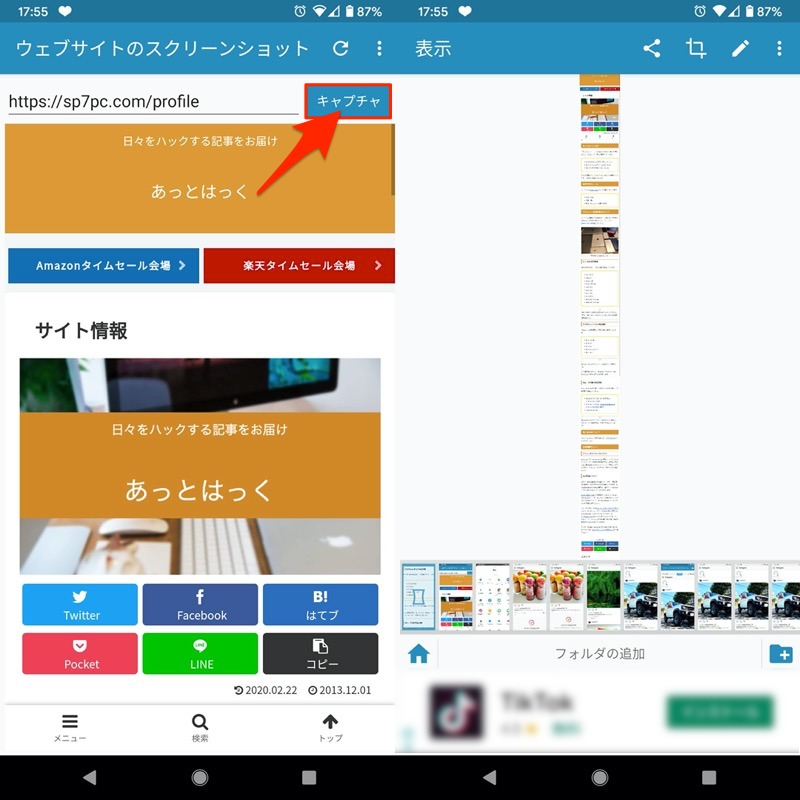Share the page on Facebook
This screenshot has width=800, height=800.
(200, 605)
